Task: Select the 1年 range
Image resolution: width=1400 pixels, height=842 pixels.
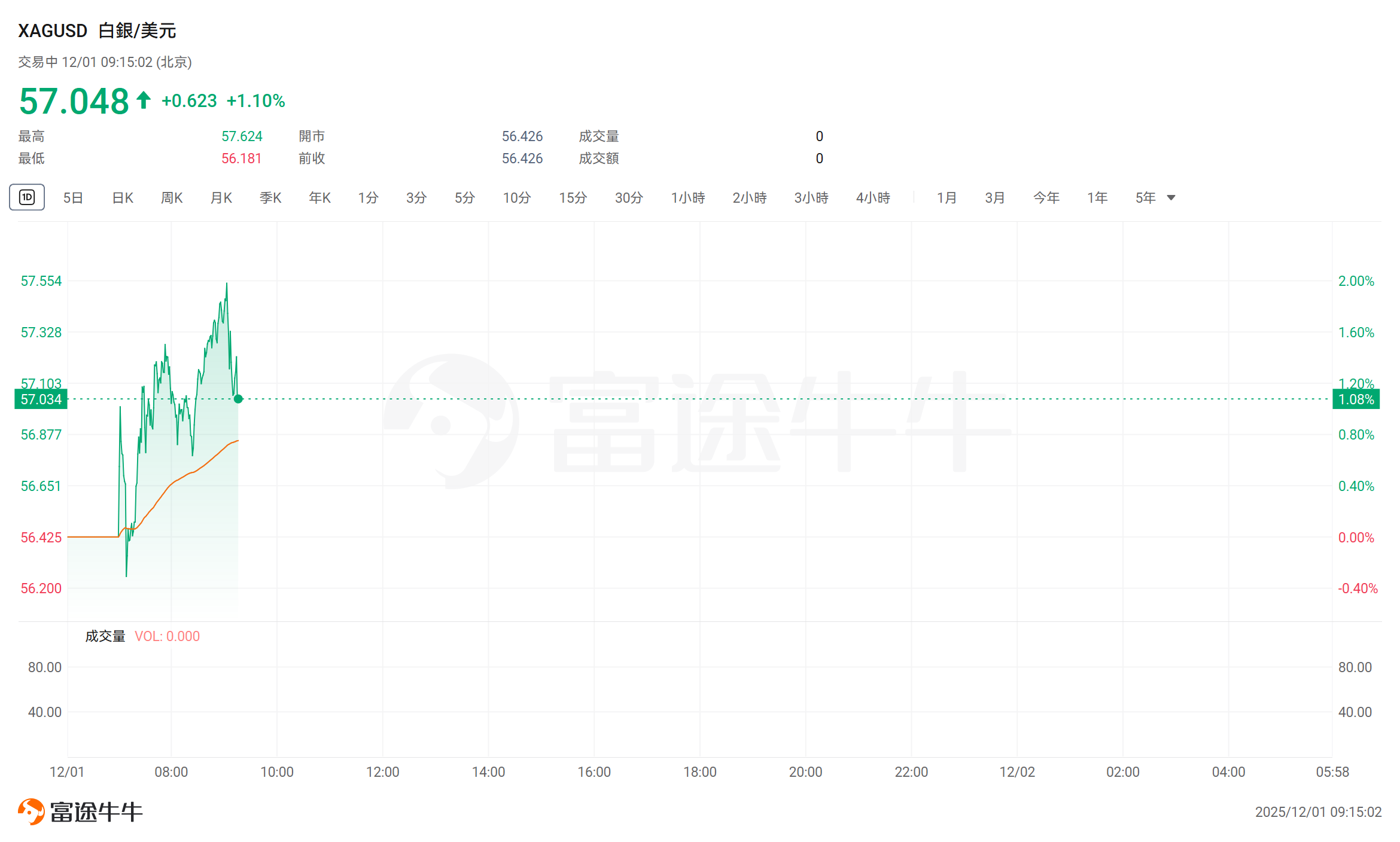Action: [1097, 198]
